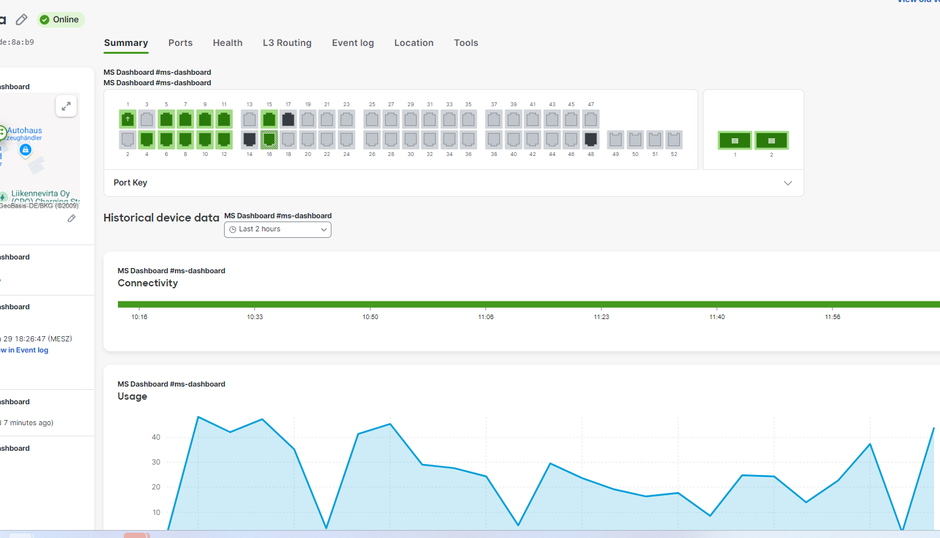Screen dimensions: 940x538
Task: Click green stacking port 1
Action: [735, 141]
